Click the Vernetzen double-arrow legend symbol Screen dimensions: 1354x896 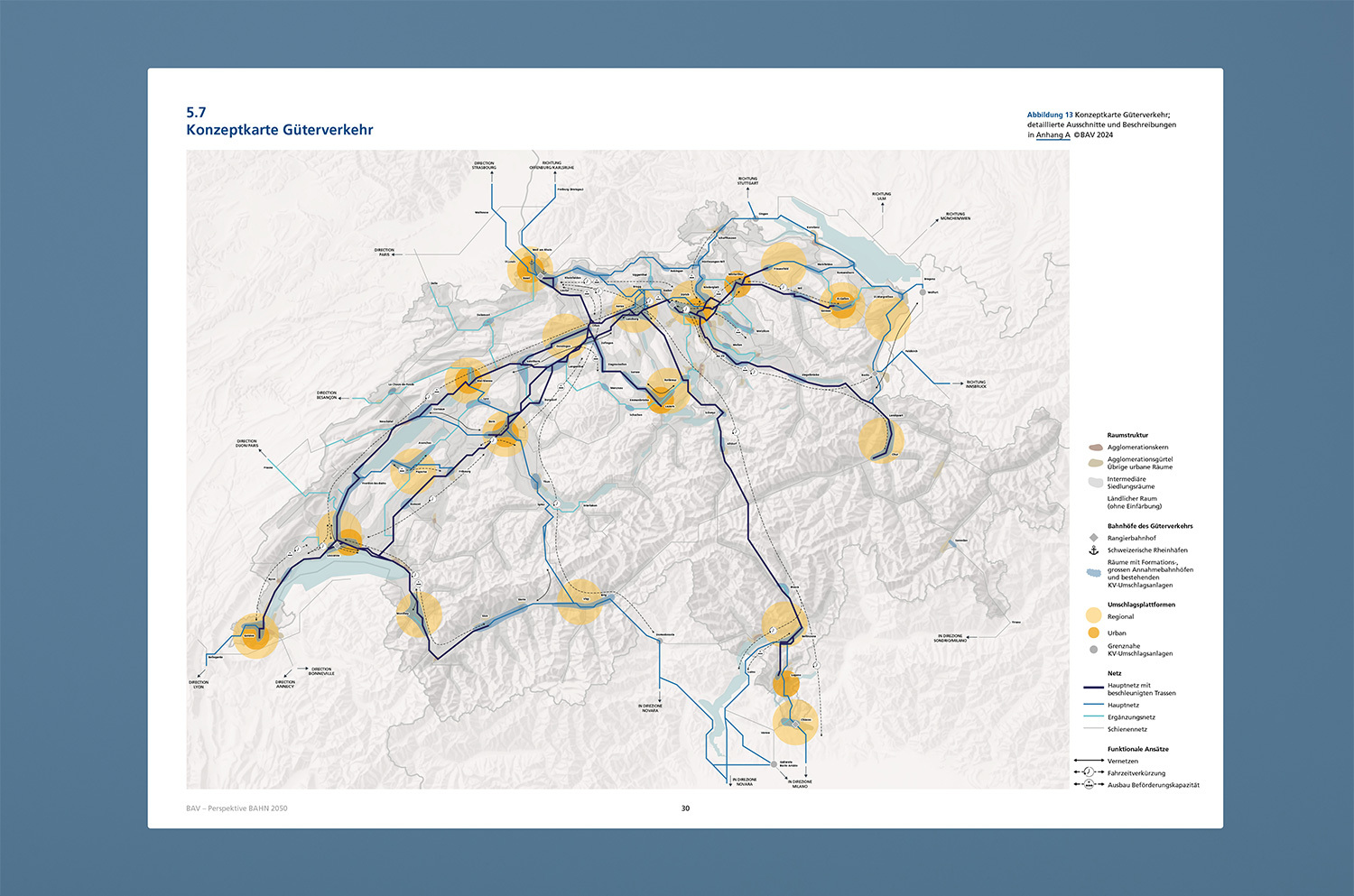pyautogui.click(x=1089, y=761)
